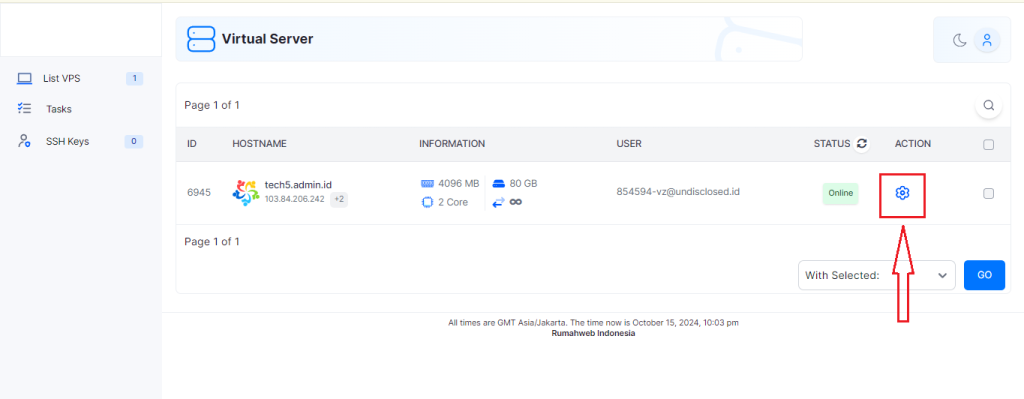Click the Online status badge

[x=840, y=193]
